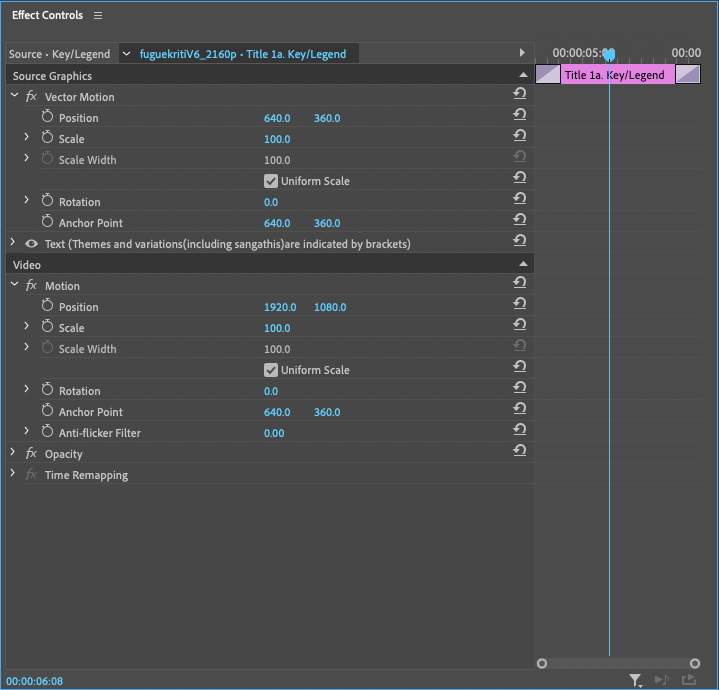Select the fuguekritiV6_2160p Title 1a tab
The image size is (719, 690).
[243, 54]
